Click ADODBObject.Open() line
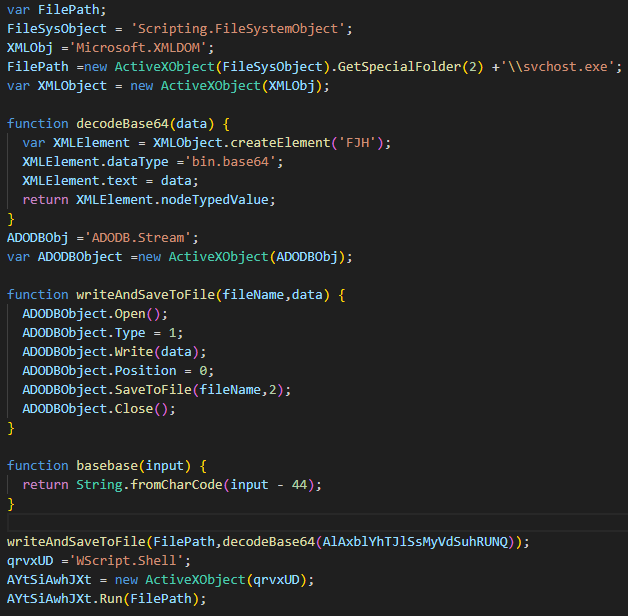628x616 pixels. pyautogui.click(x=95, y=314)
